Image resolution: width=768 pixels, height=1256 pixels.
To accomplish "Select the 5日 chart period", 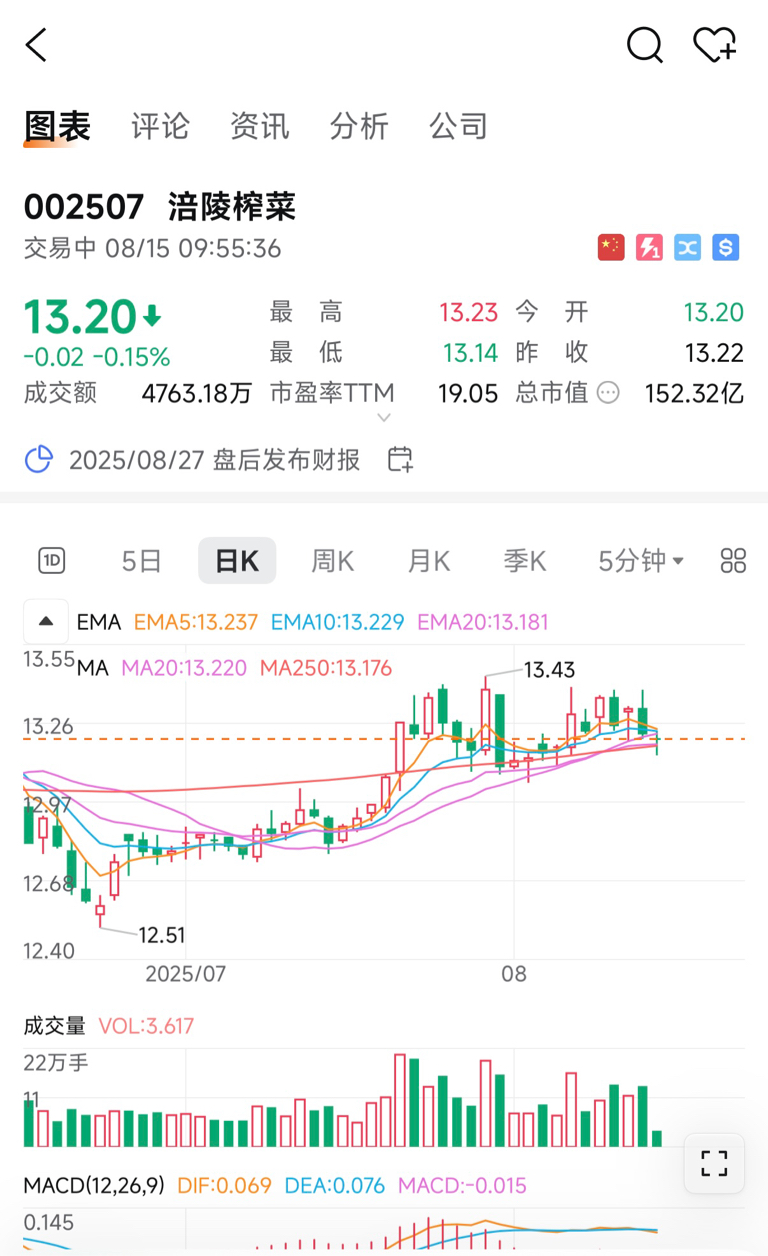I will 142,561.
